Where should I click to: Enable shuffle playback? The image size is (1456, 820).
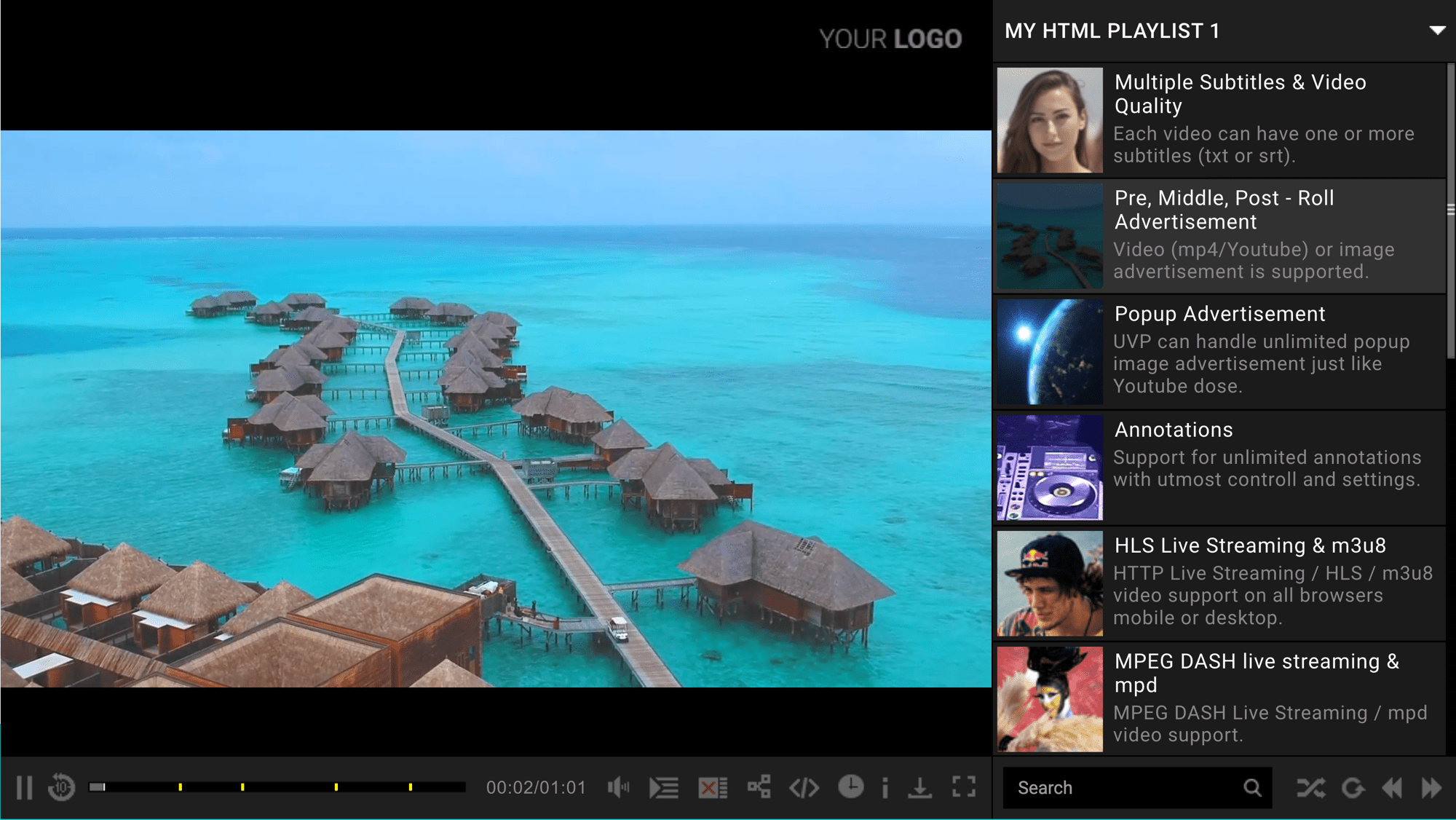click(x=1310, y=787)
